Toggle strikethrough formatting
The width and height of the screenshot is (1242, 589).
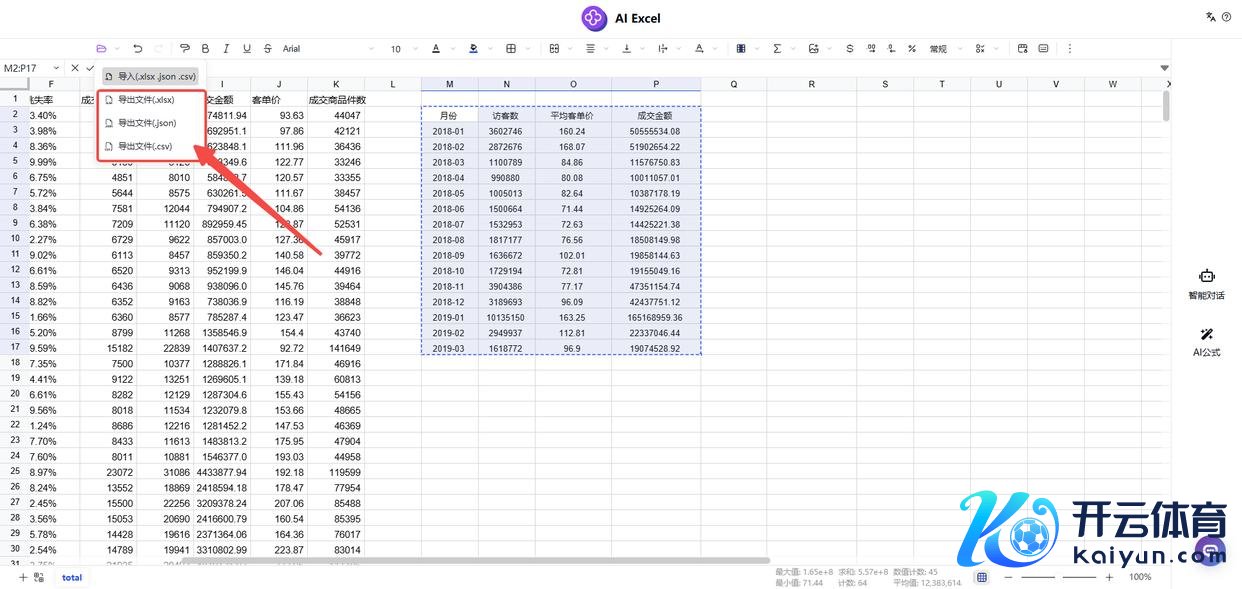click(268, 48)
